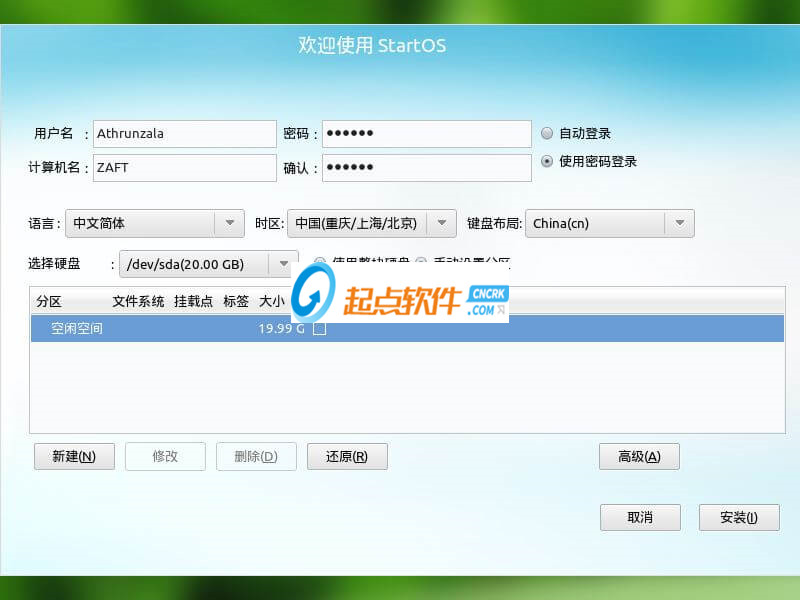
Task: Click the 密码 password field
Action: (x=427, y=134)
